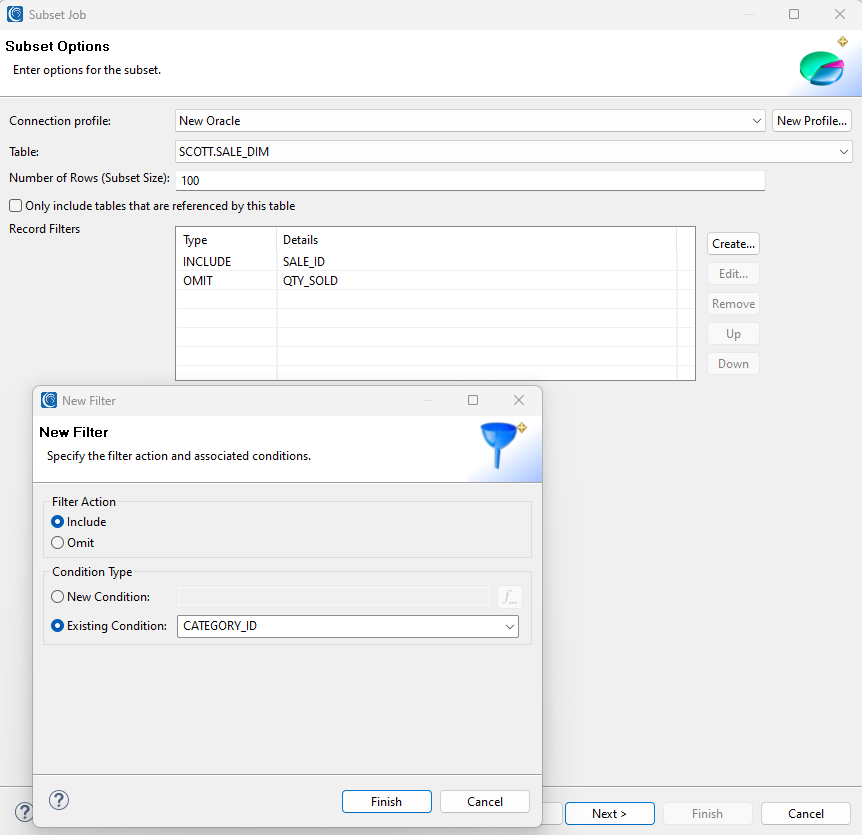Click the Create... record filter button
This screenshot has width=862, height=835.
(733, 244)
